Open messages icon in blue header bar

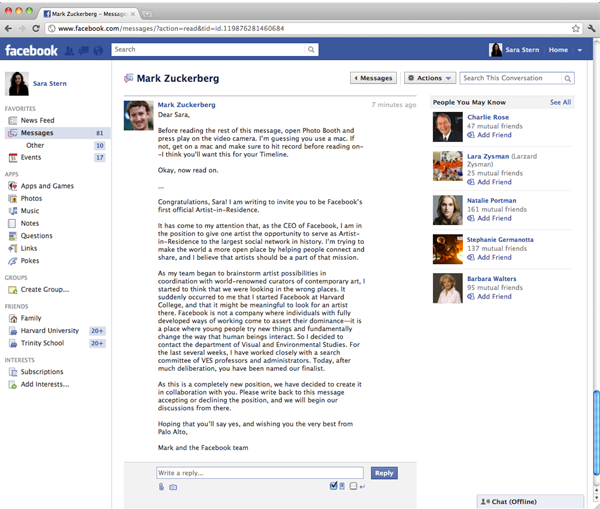[84, 51]
